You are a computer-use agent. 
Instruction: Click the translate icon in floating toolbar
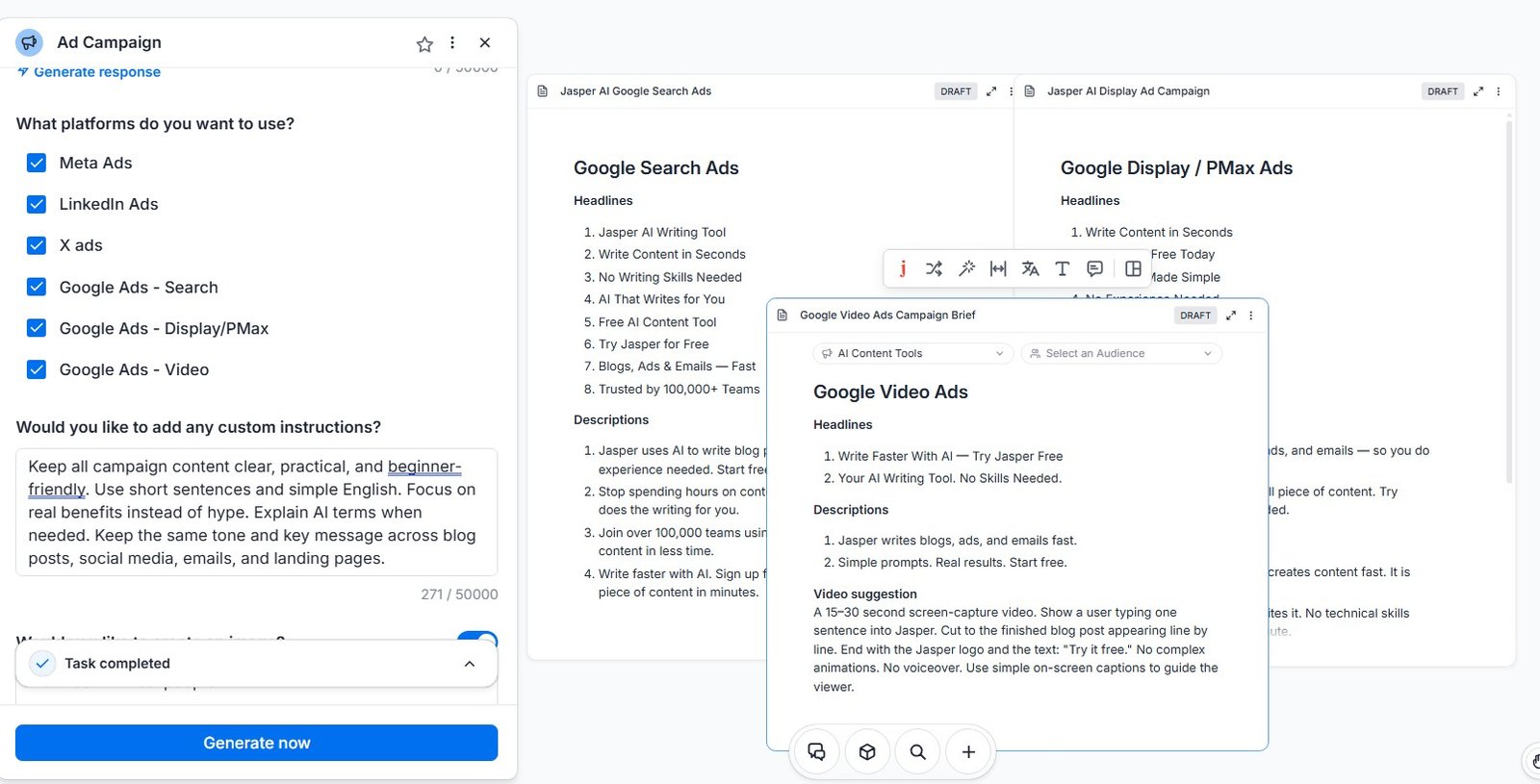1030,268
